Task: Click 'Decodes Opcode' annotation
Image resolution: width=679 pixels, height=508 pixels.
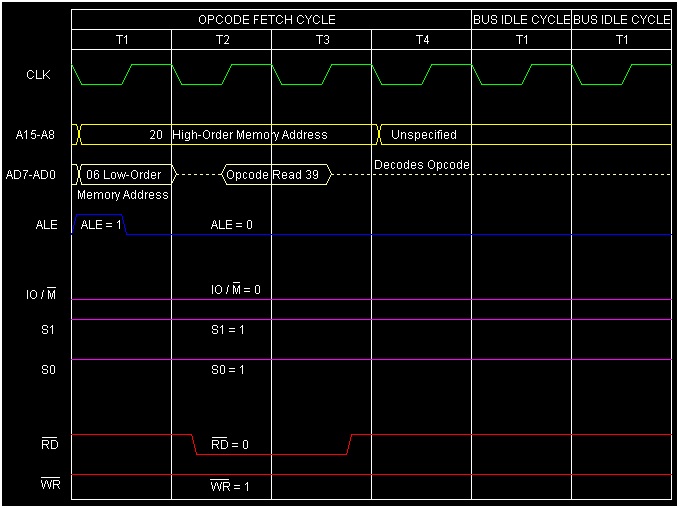Action: 422,165
